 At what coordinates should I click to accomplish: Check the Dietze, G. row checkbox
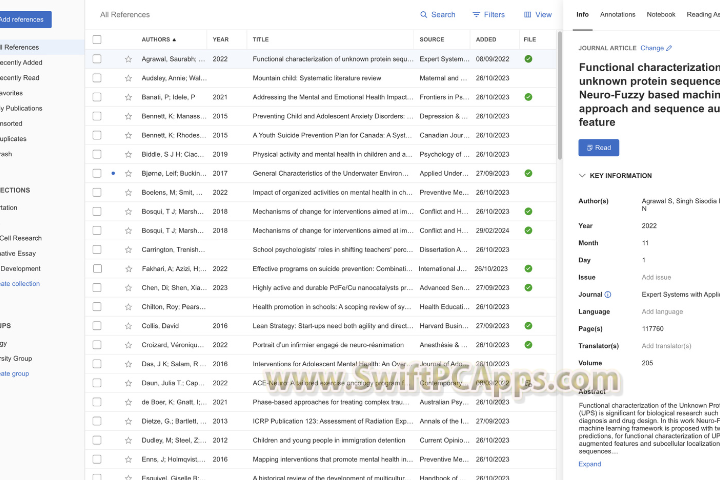97,421
